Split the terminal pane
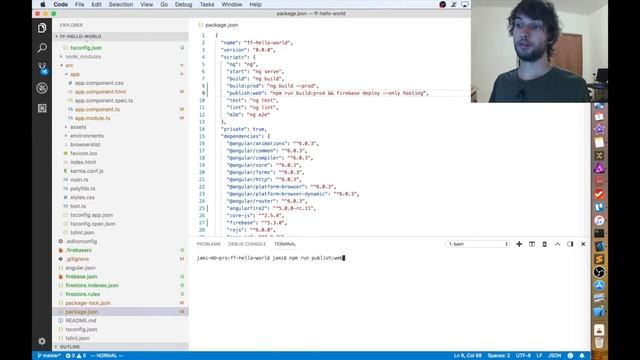The width and height of the screenshot is (640, 360). coord(531,244)
